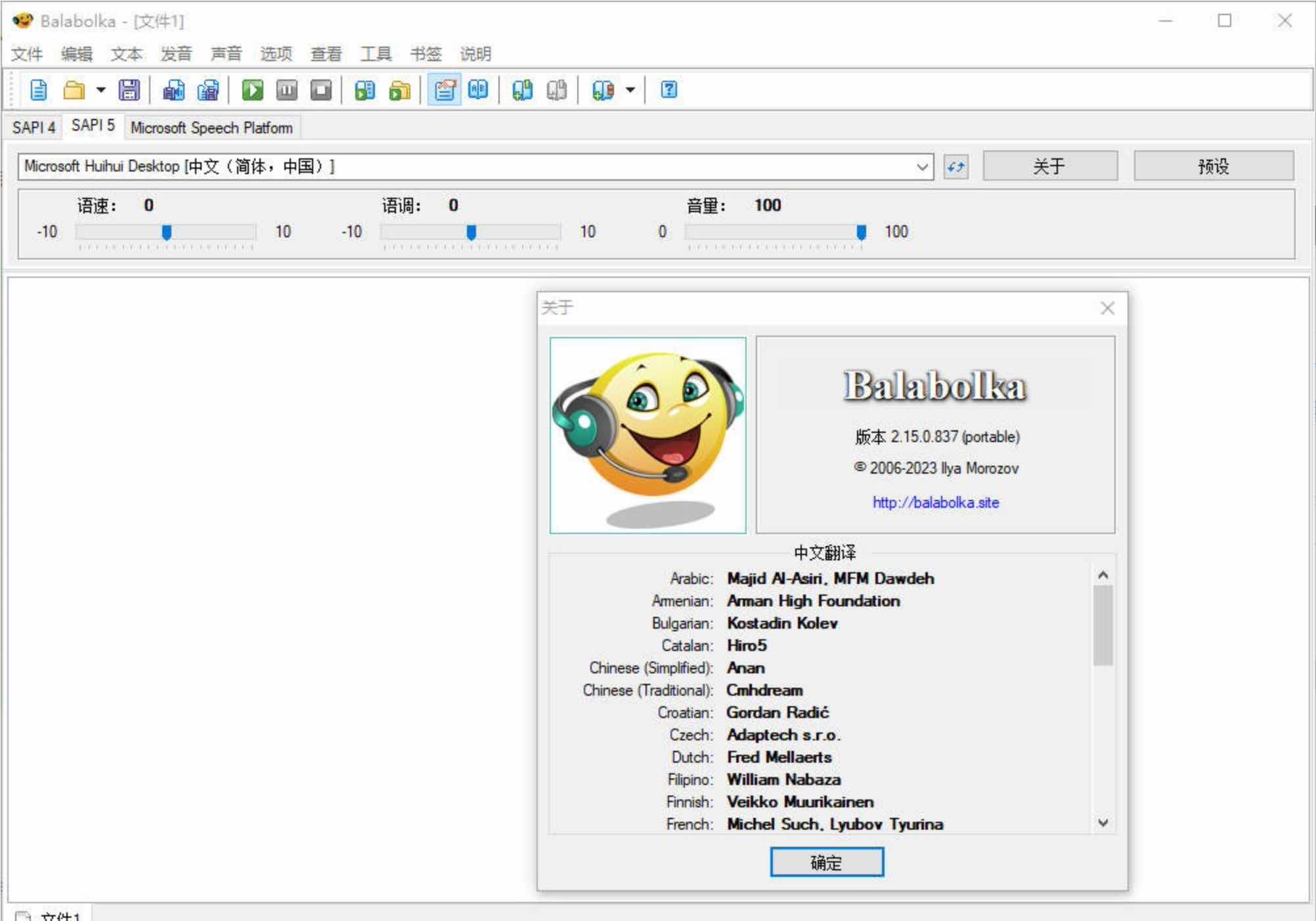The height and width of the screenshot is (921, 1316).
Task: Click the batch file converter folder icon
Action: coord(399,90)
